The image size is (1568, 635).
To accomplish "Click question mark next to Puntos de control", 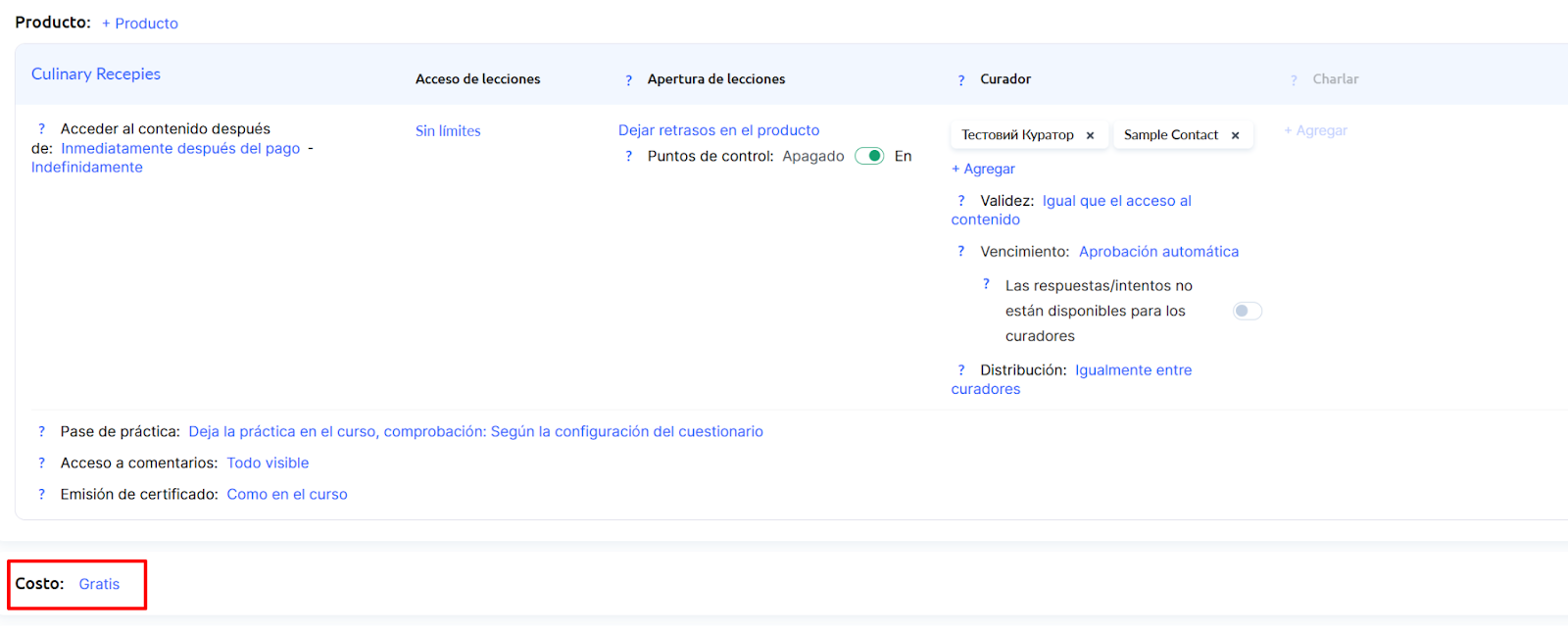I will pos(628,157).
